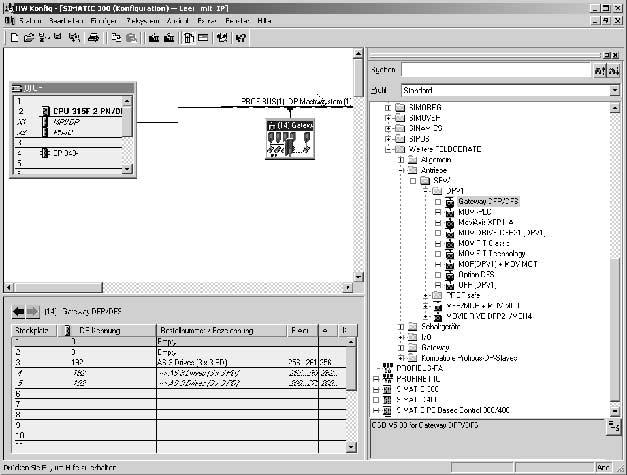Expand the PC Based Control 300/400 node
The width and height of the screenshot is (627, 475).
(376, 410)
